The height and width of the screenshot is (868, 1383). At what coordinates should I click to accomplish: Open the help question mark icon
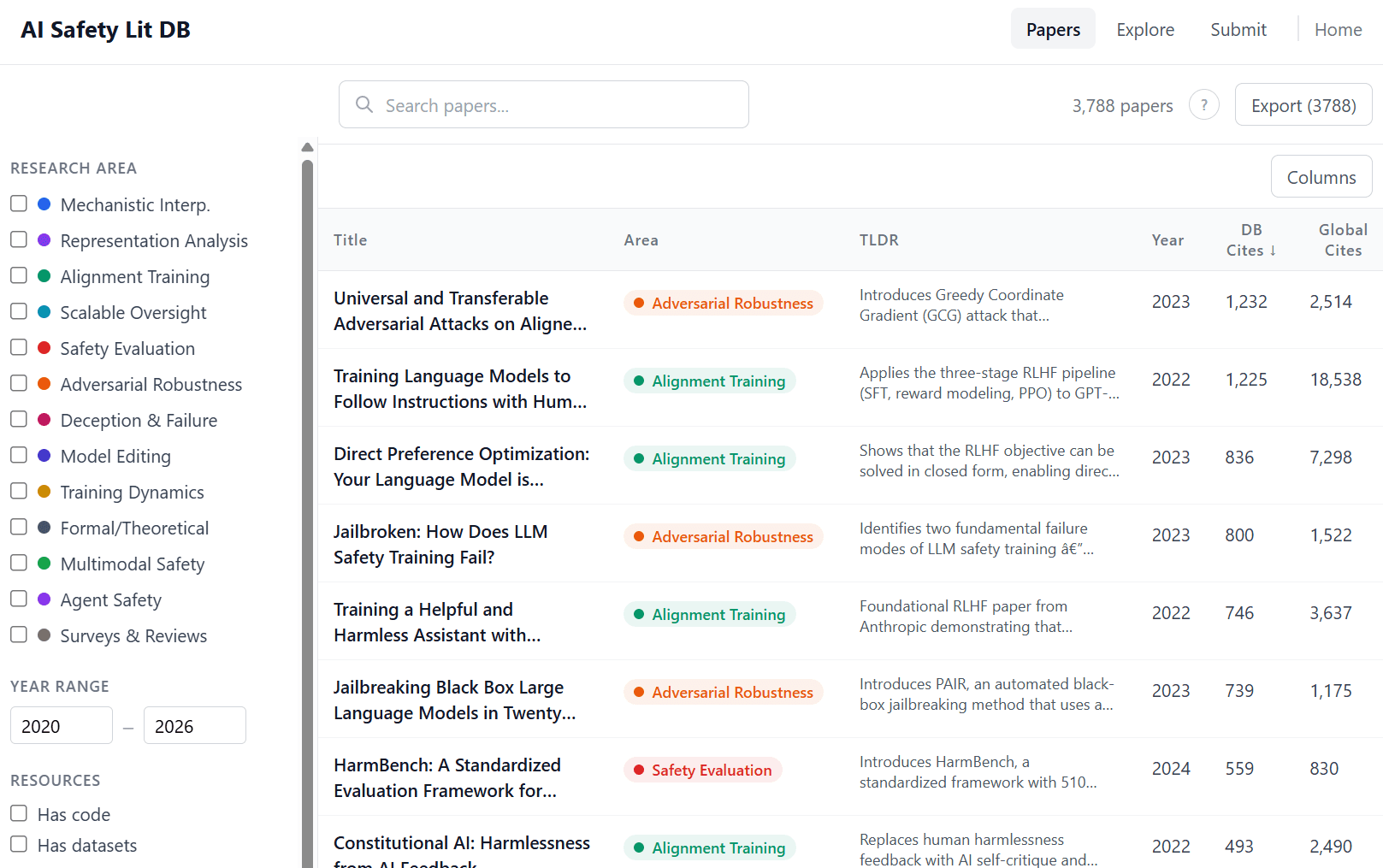[x=1203, y=105]
